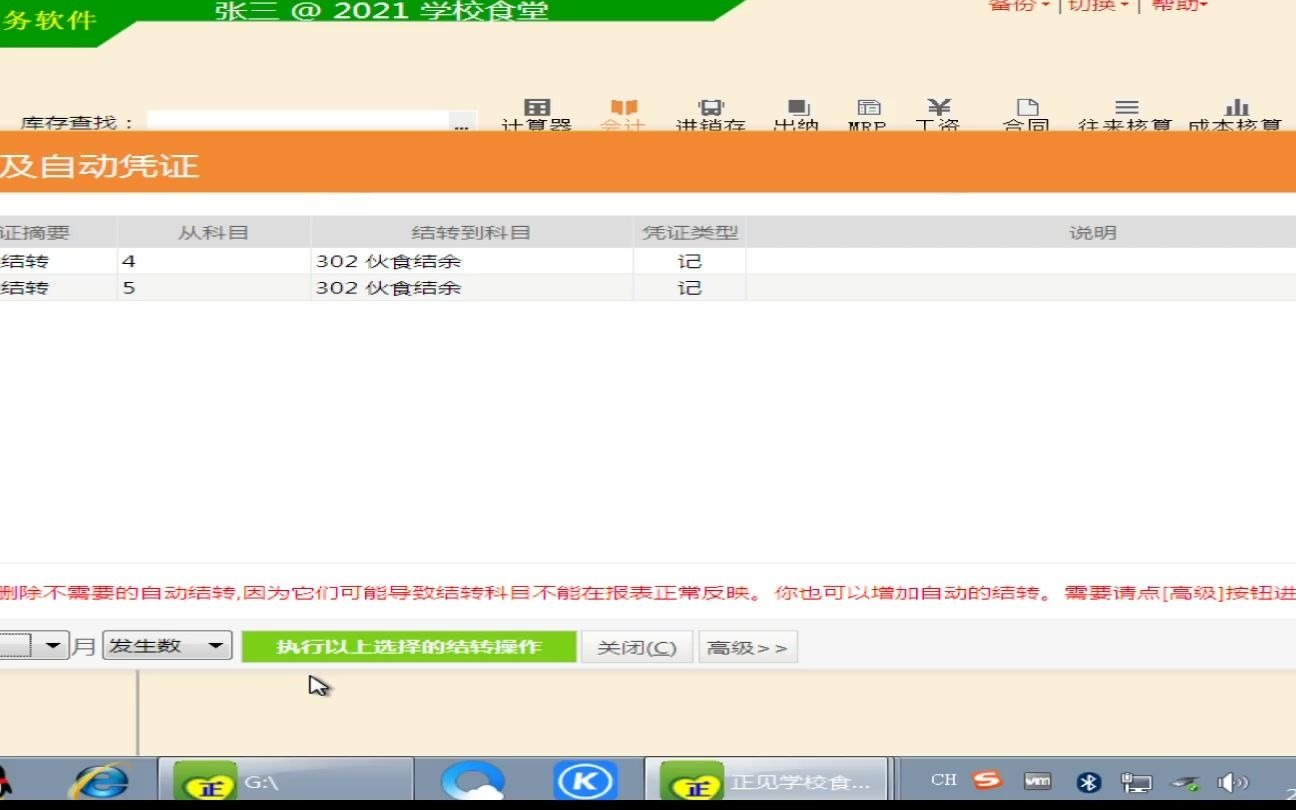Viewport: 1296px width, 810px height.
Task: Open the 合同 contract module icon
Action: (1026, 115)
